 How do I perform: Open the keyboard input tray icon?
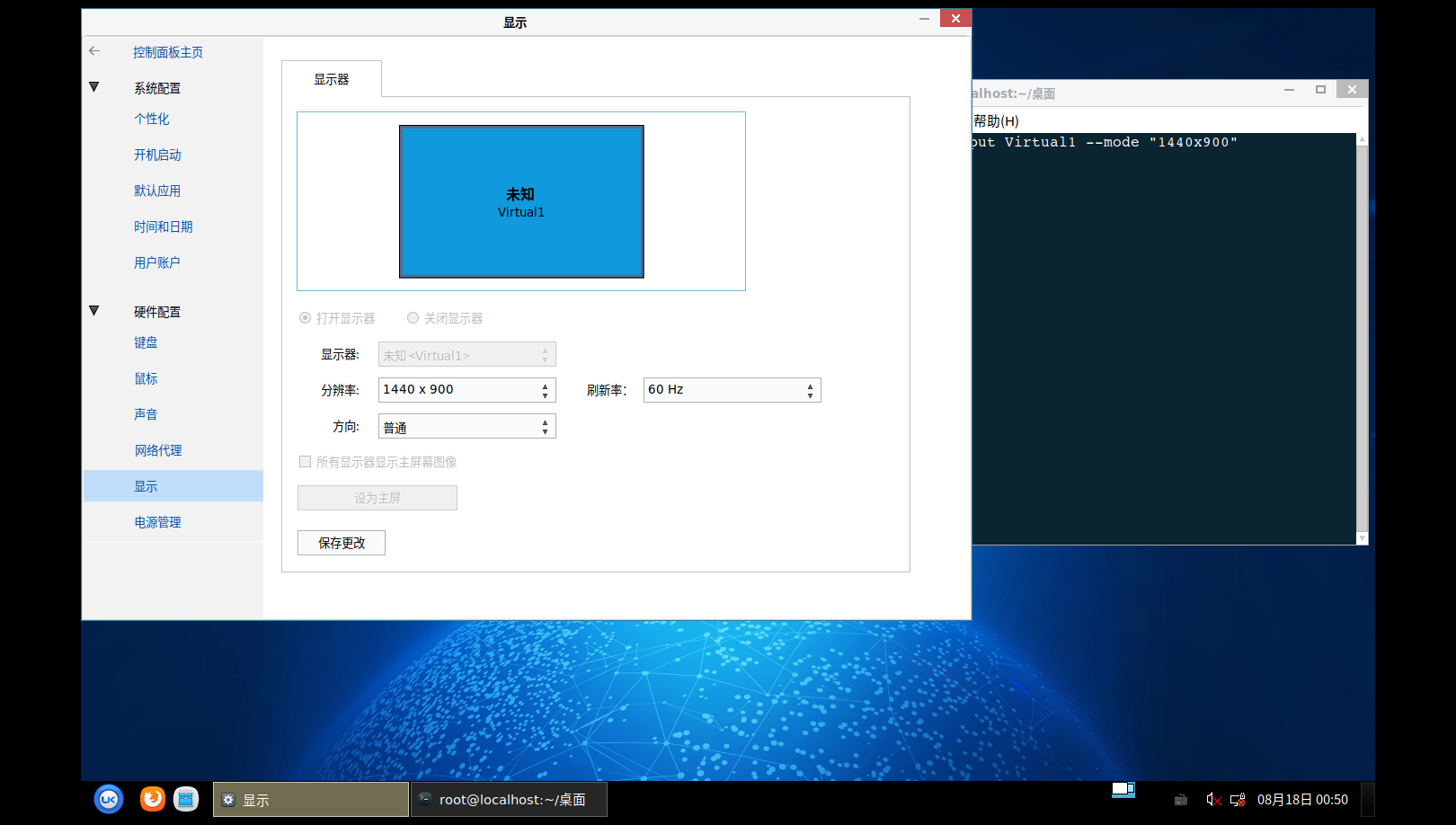[1181, 800]
